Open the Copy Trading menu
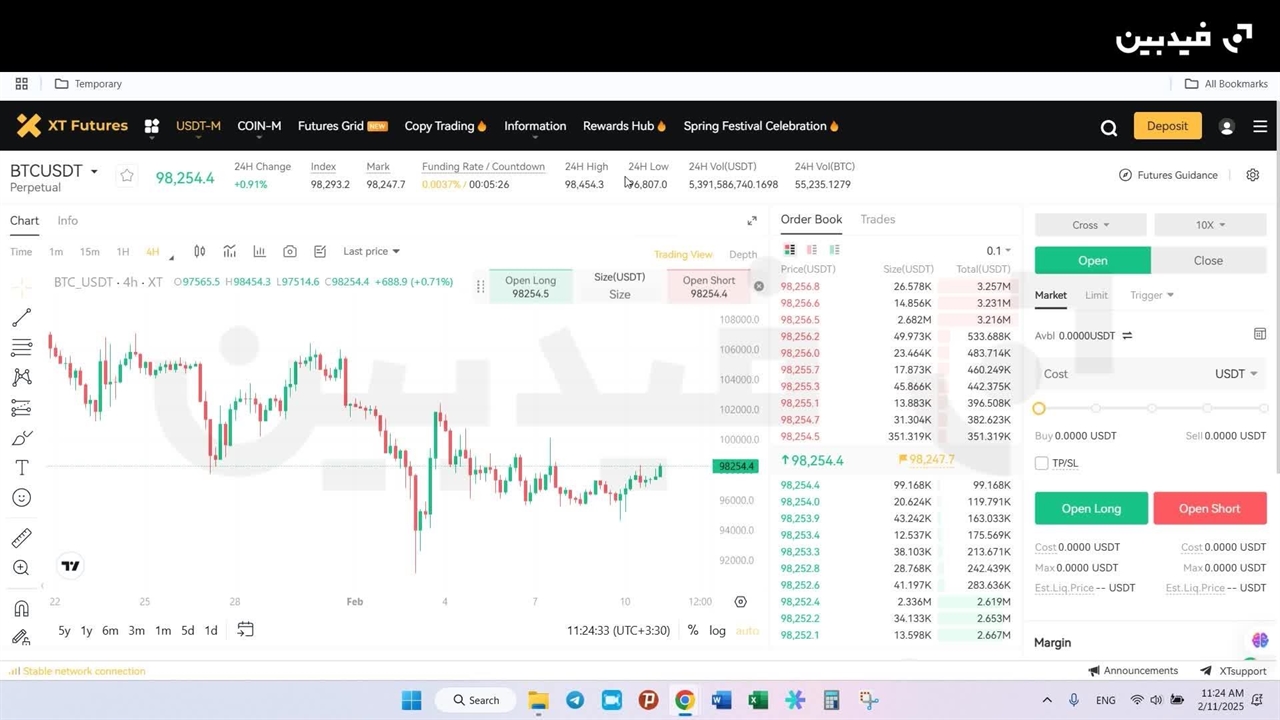Viewport: 1280px width, 720px height. pyautogui.click(x=445, y=126)
